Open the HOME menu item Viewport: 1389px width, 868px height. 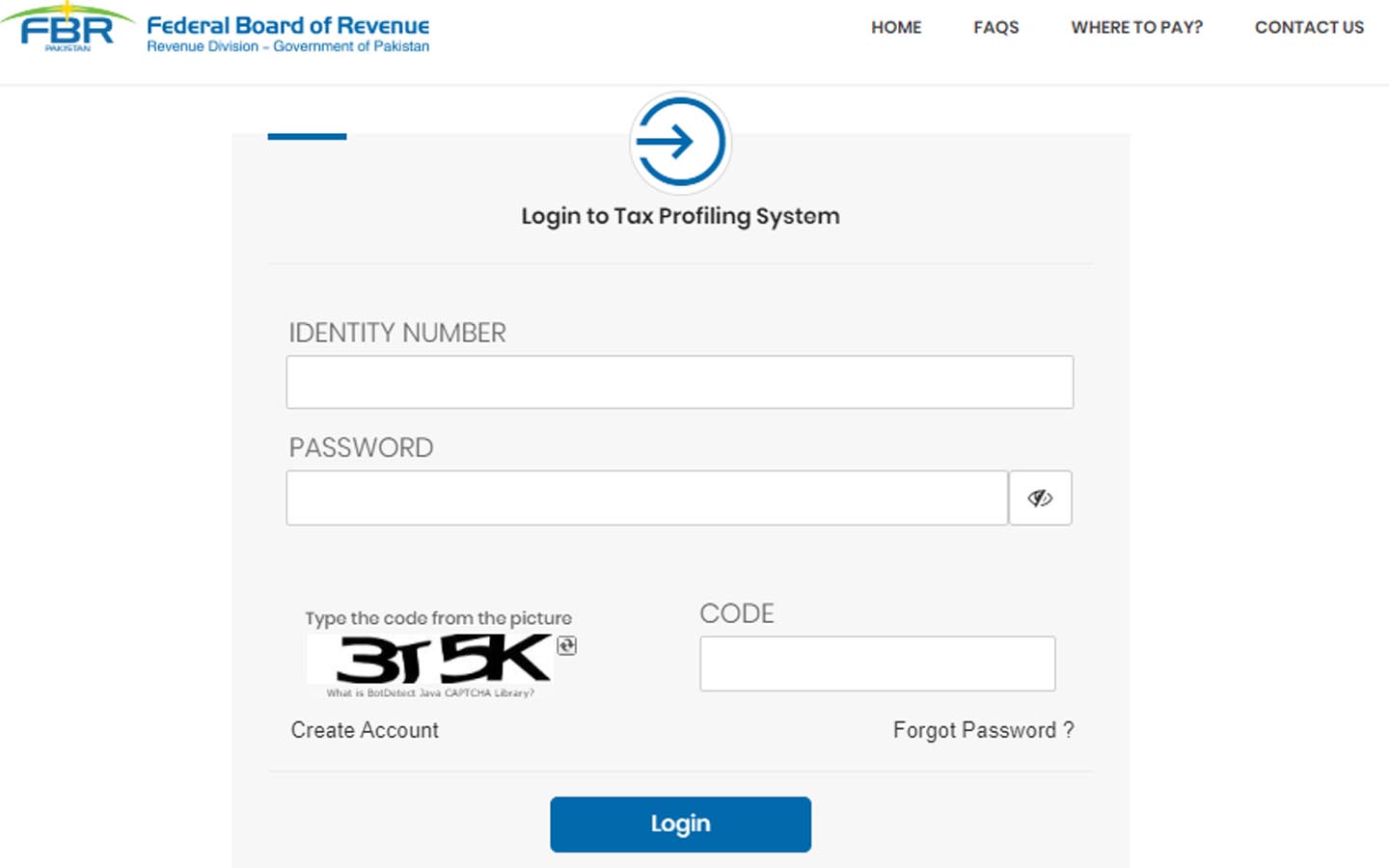click(x=896, y=27)
